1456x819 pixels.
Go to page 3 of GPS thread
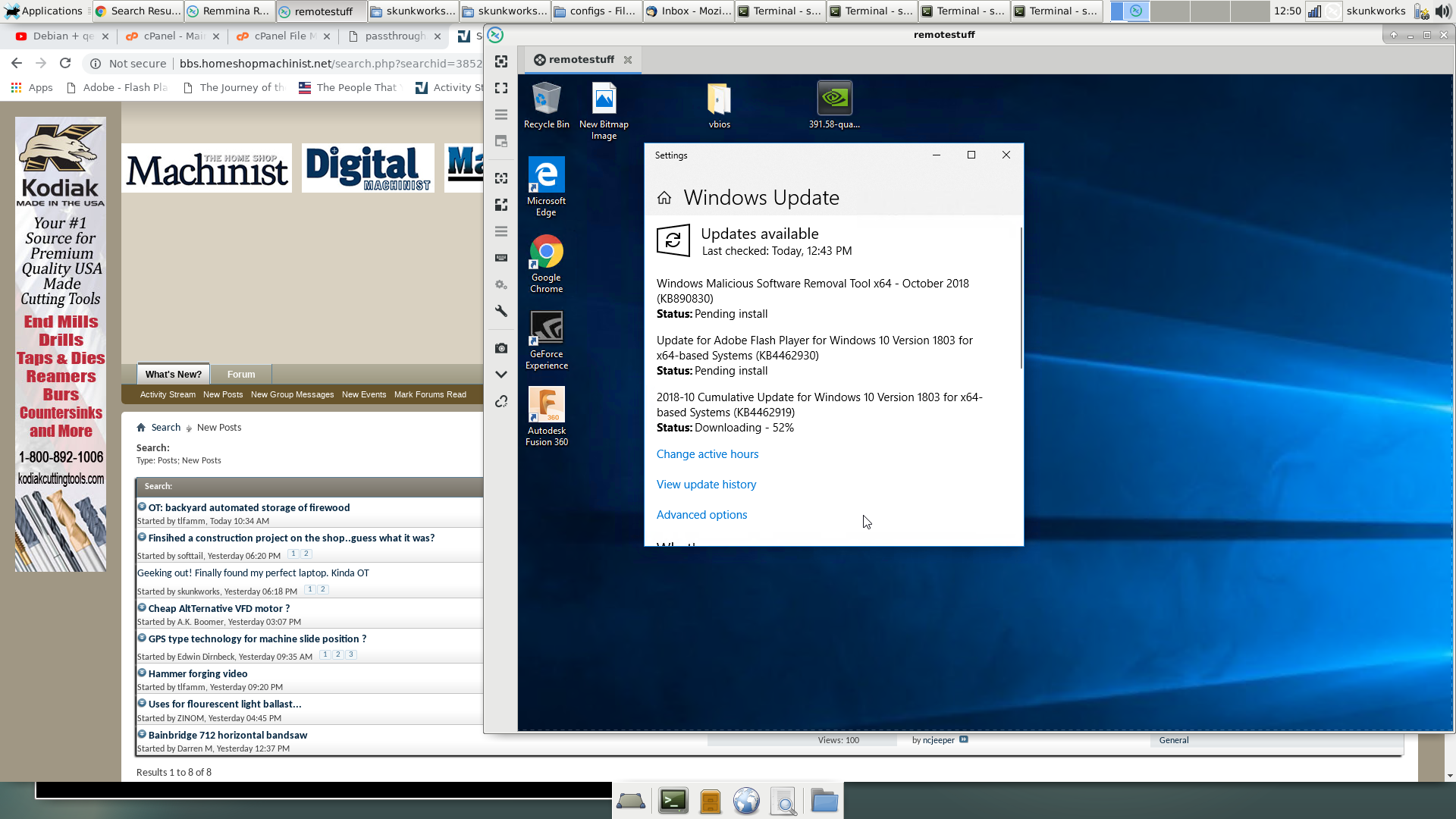pyautogui.click(x=351, y=655)
